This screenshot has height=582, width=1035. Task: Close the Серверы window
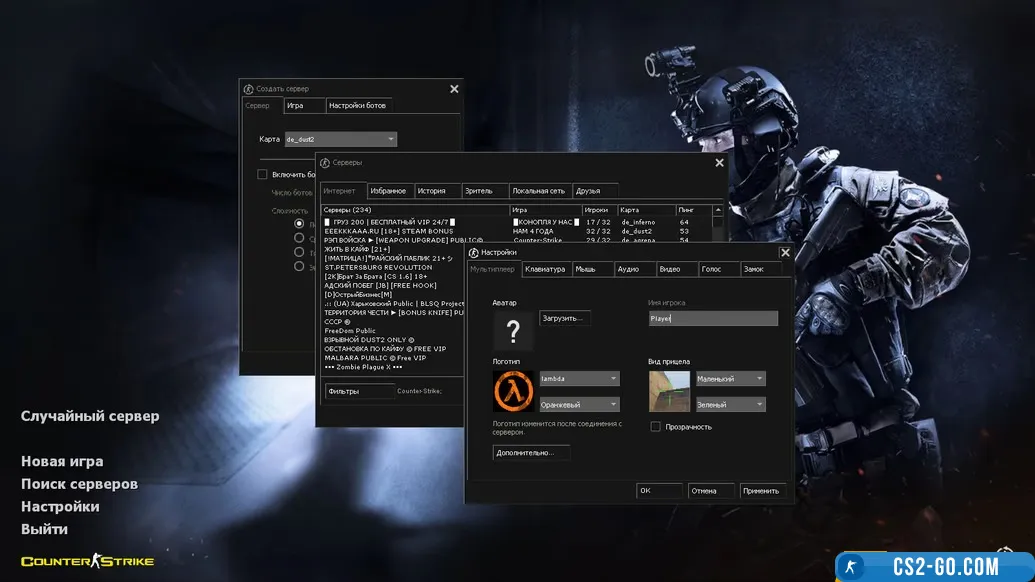[719, 163]
